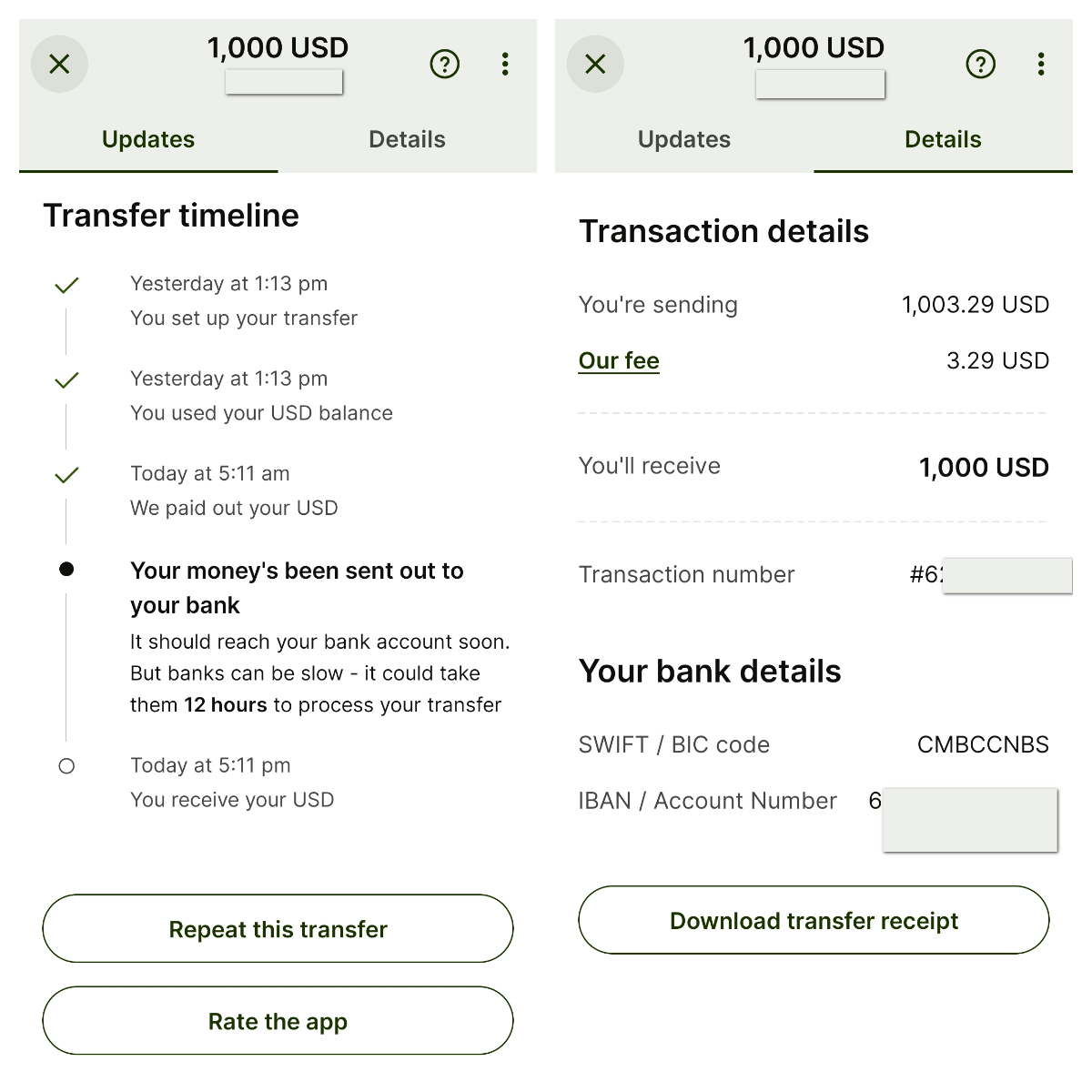Click checkmark next to 'You set up your transfer'
1092x1092 pixels.
(66, 285)
